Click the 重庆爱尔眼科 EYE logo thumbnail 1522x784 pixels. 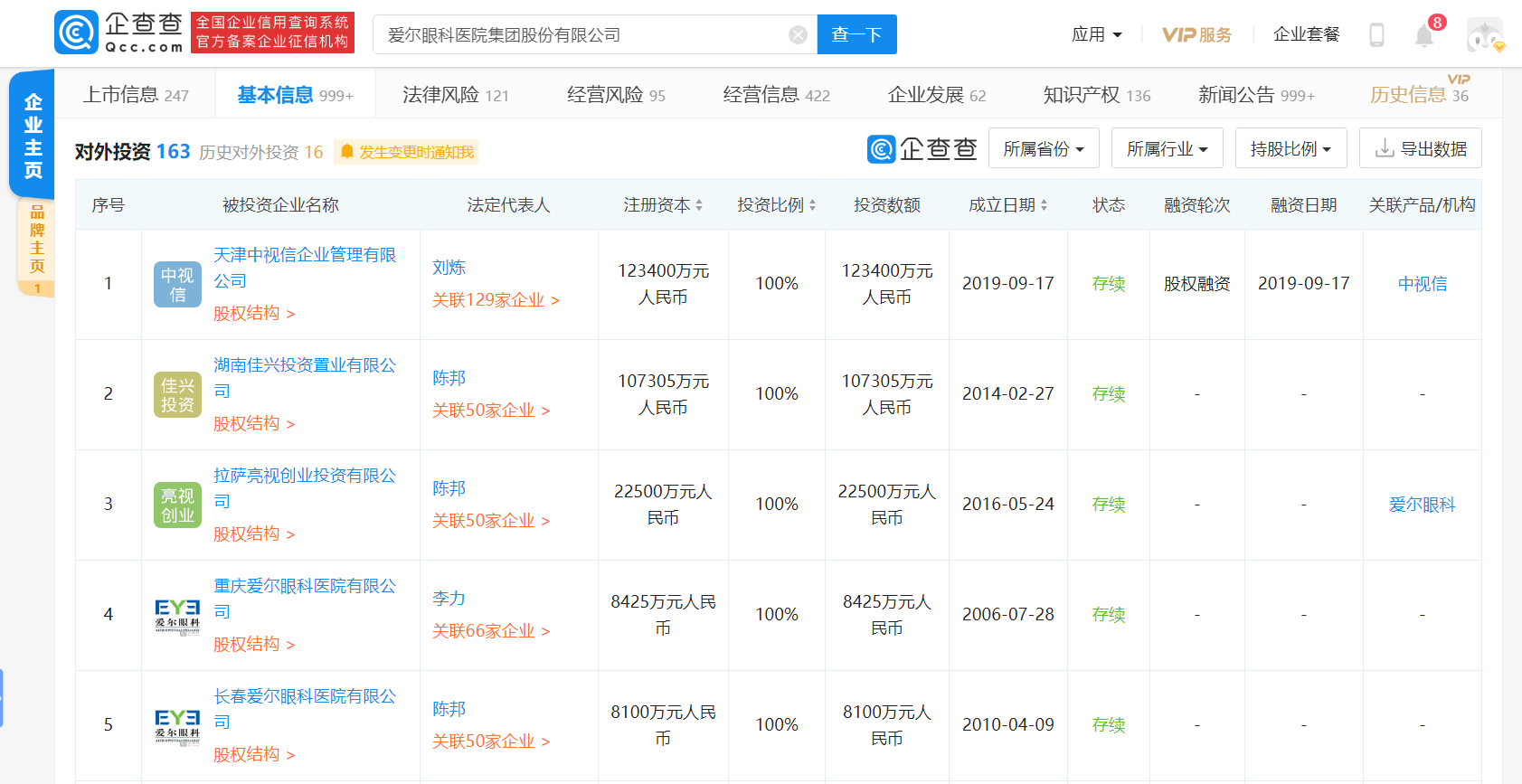[177, 615]
